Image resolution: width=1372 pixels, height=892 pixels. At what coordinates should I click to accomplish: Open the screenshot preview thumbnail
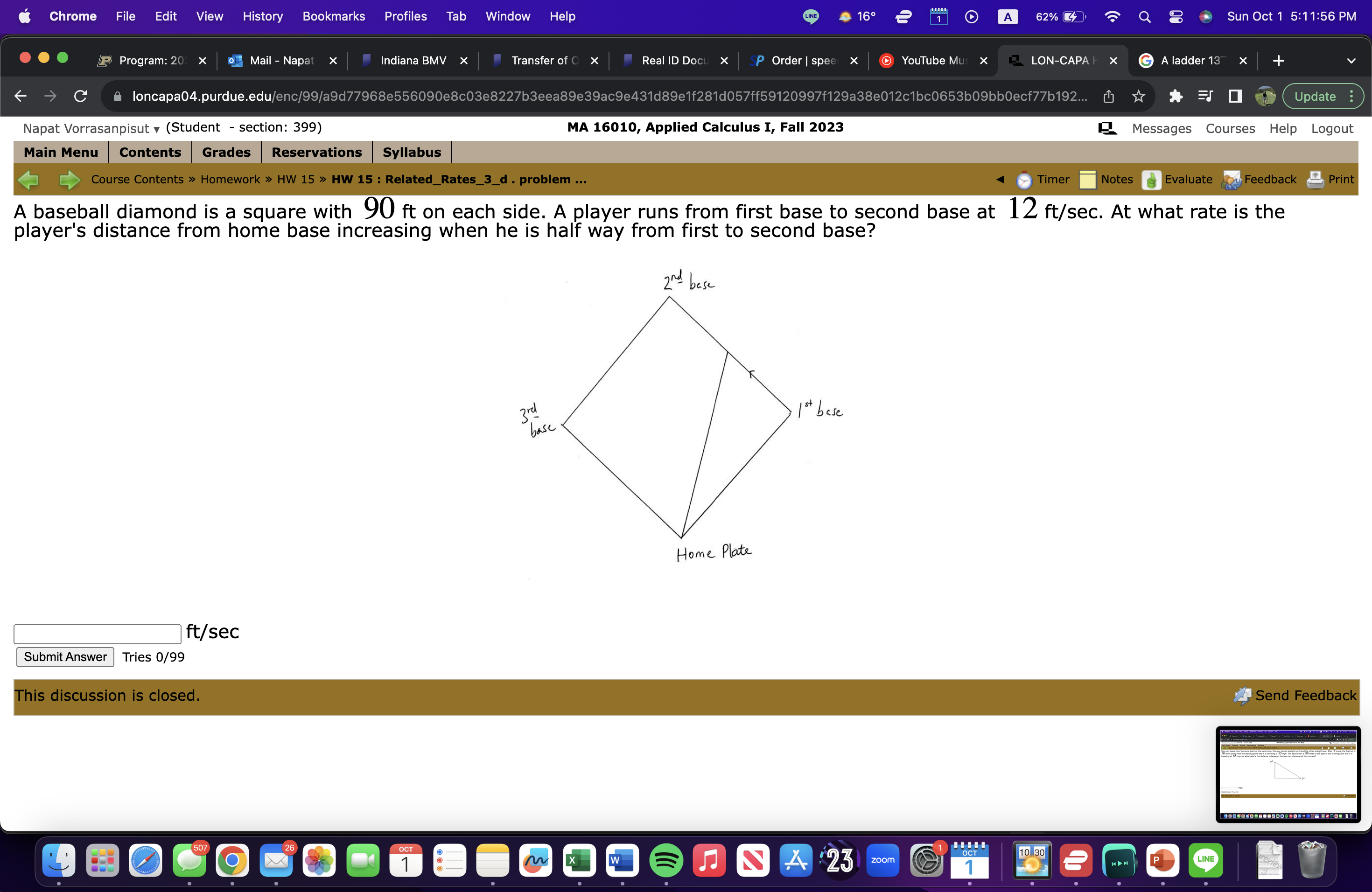[x=1288, y=774]
